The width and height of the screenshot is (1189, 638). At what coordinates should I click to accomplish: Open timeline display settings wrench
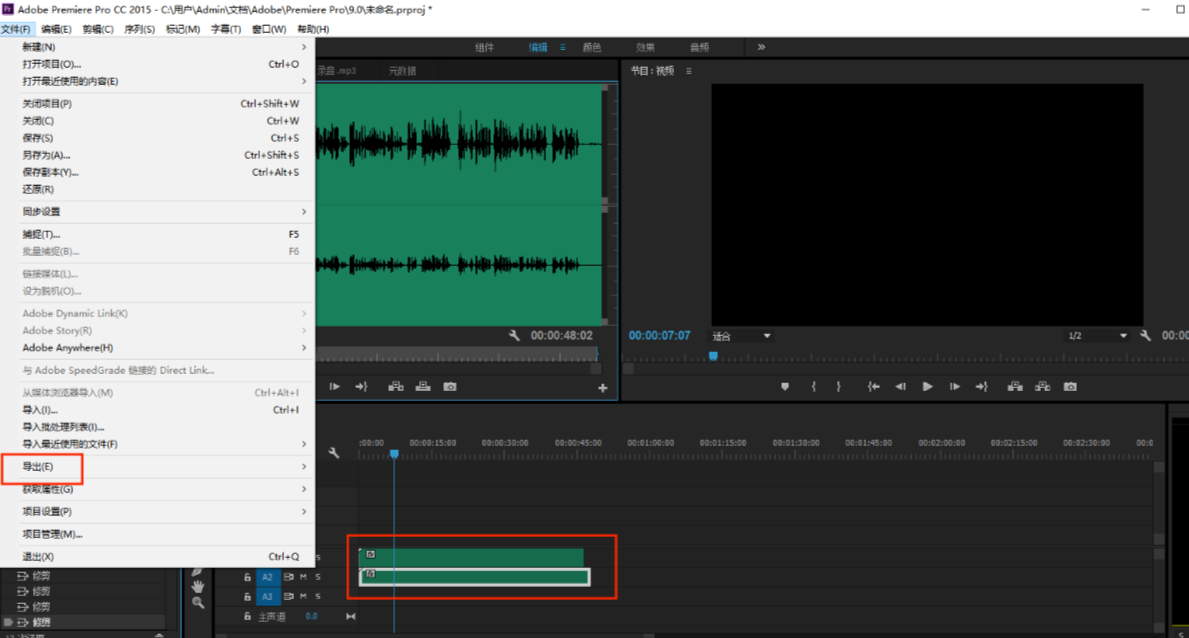point(334,453)
